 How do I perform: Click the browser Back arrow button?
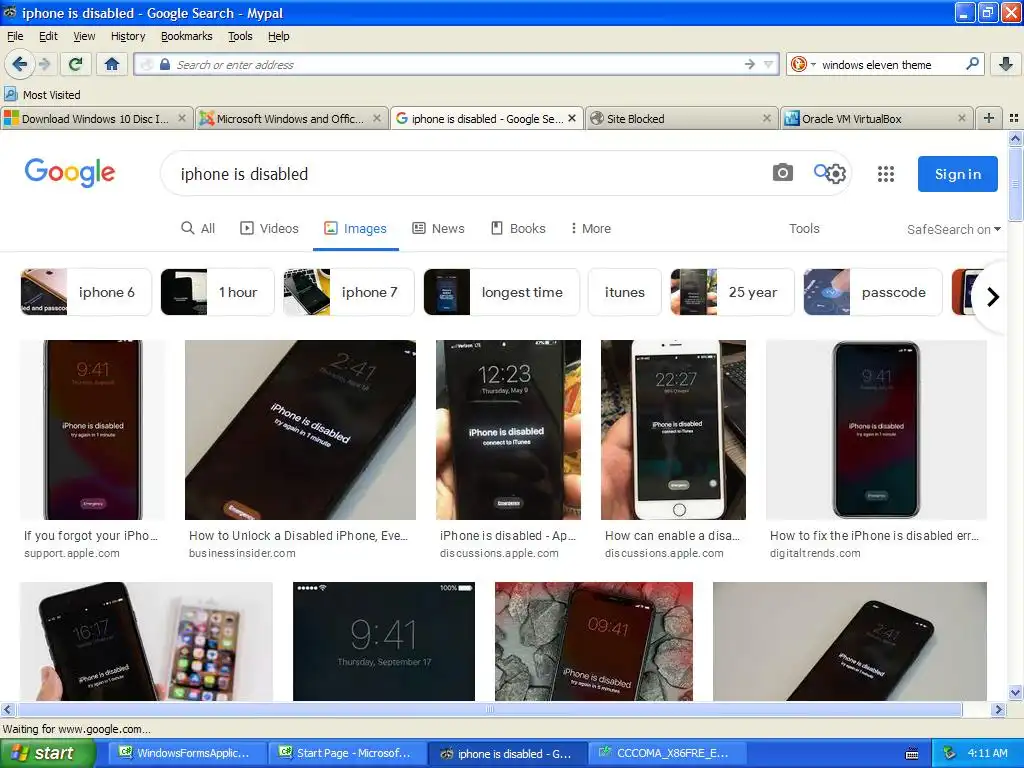coord(20,64)
